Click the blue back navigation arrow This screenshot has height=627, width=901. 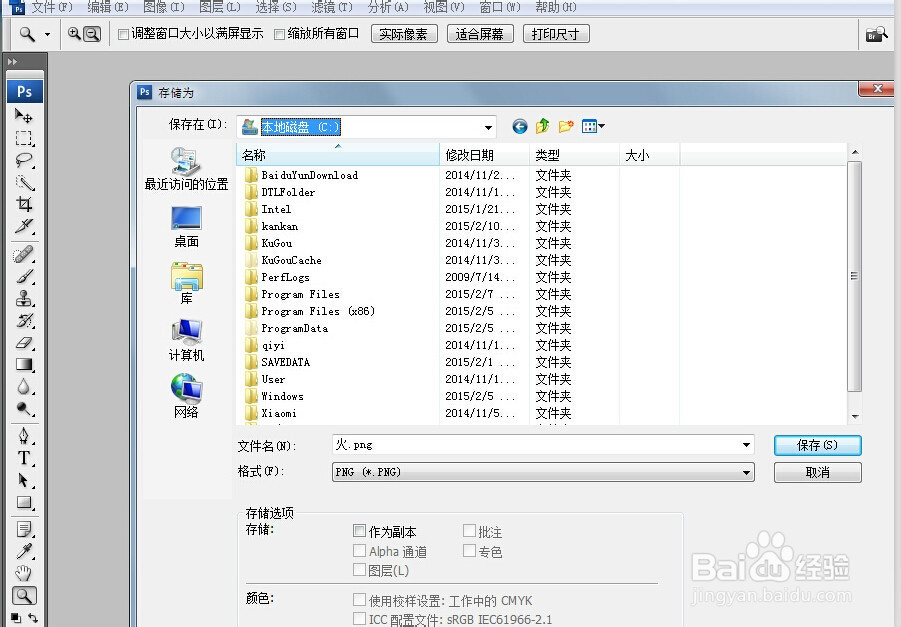pos(519,126)
